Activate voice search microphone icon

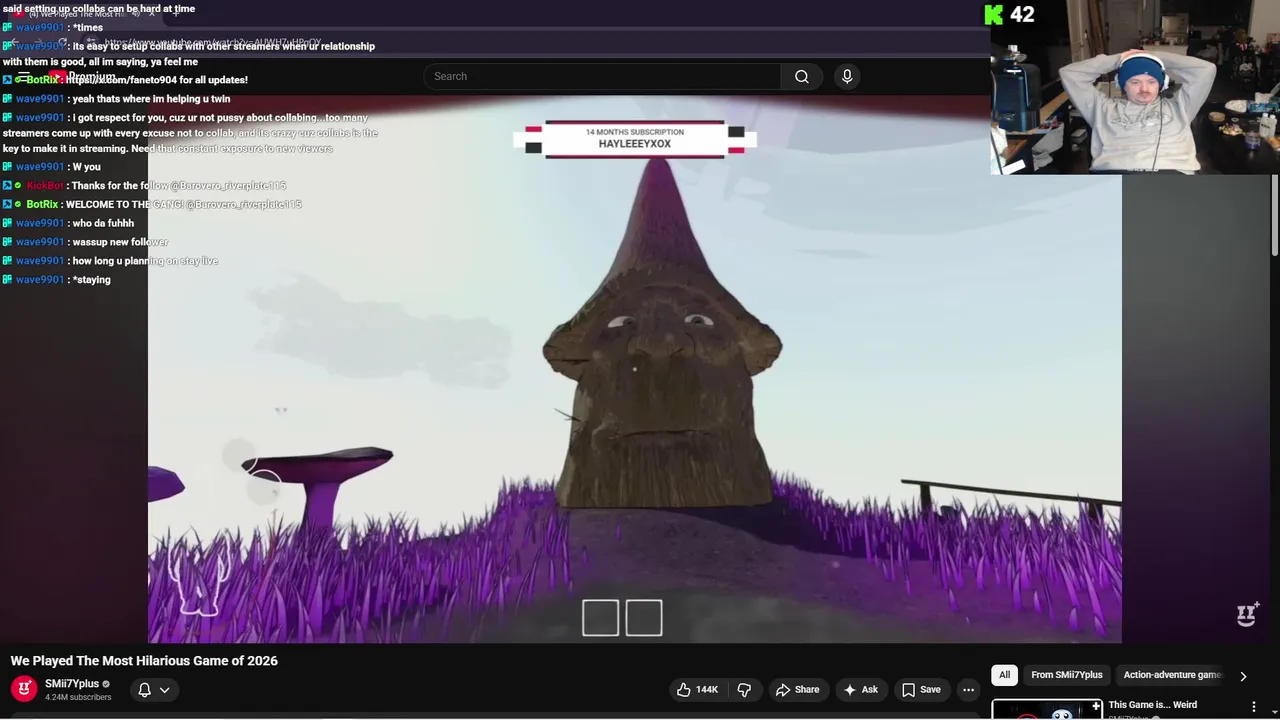click(847, 77)
